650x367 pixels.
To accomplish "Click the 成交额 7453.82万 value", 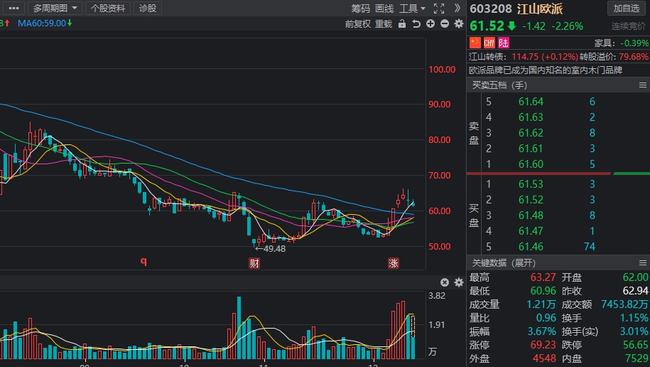I will point(625,304).
